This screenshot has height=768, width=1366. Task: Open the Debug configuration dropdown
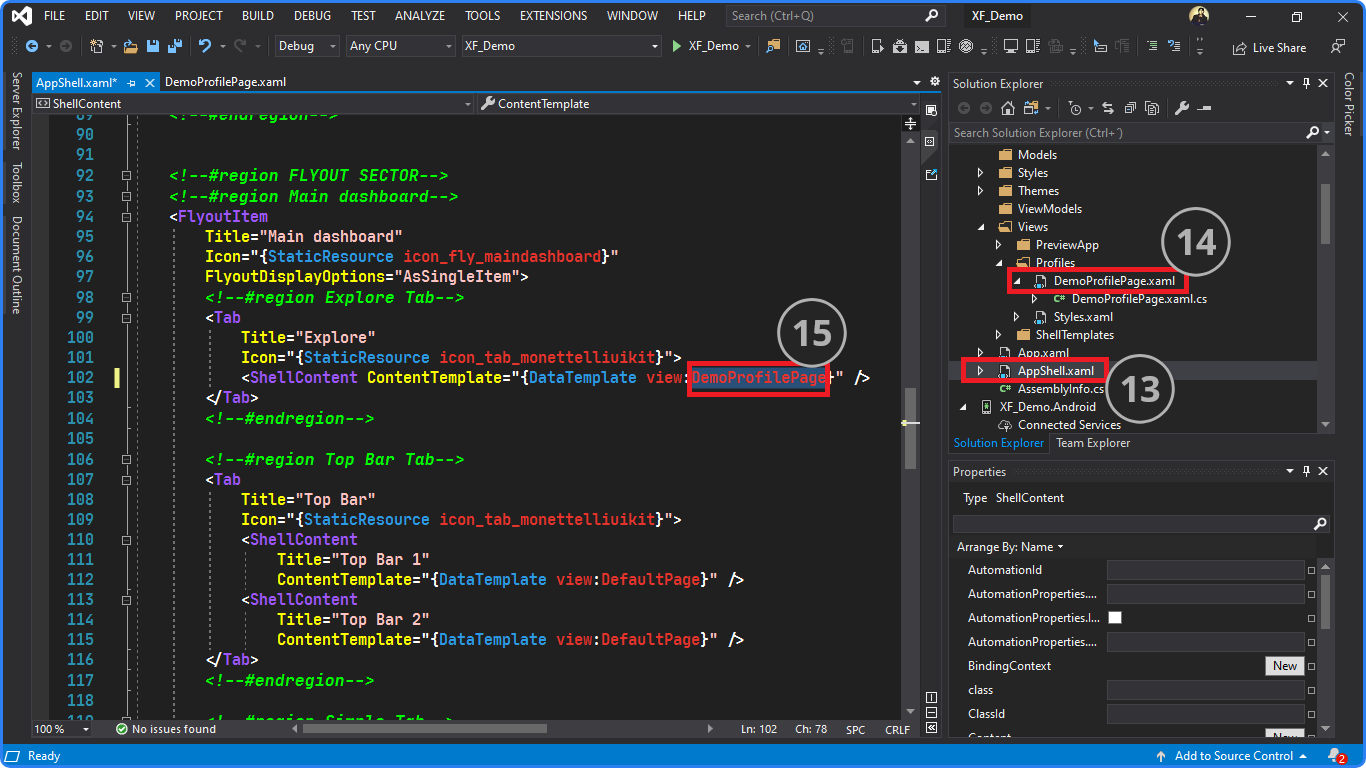[x=308, y=46]
